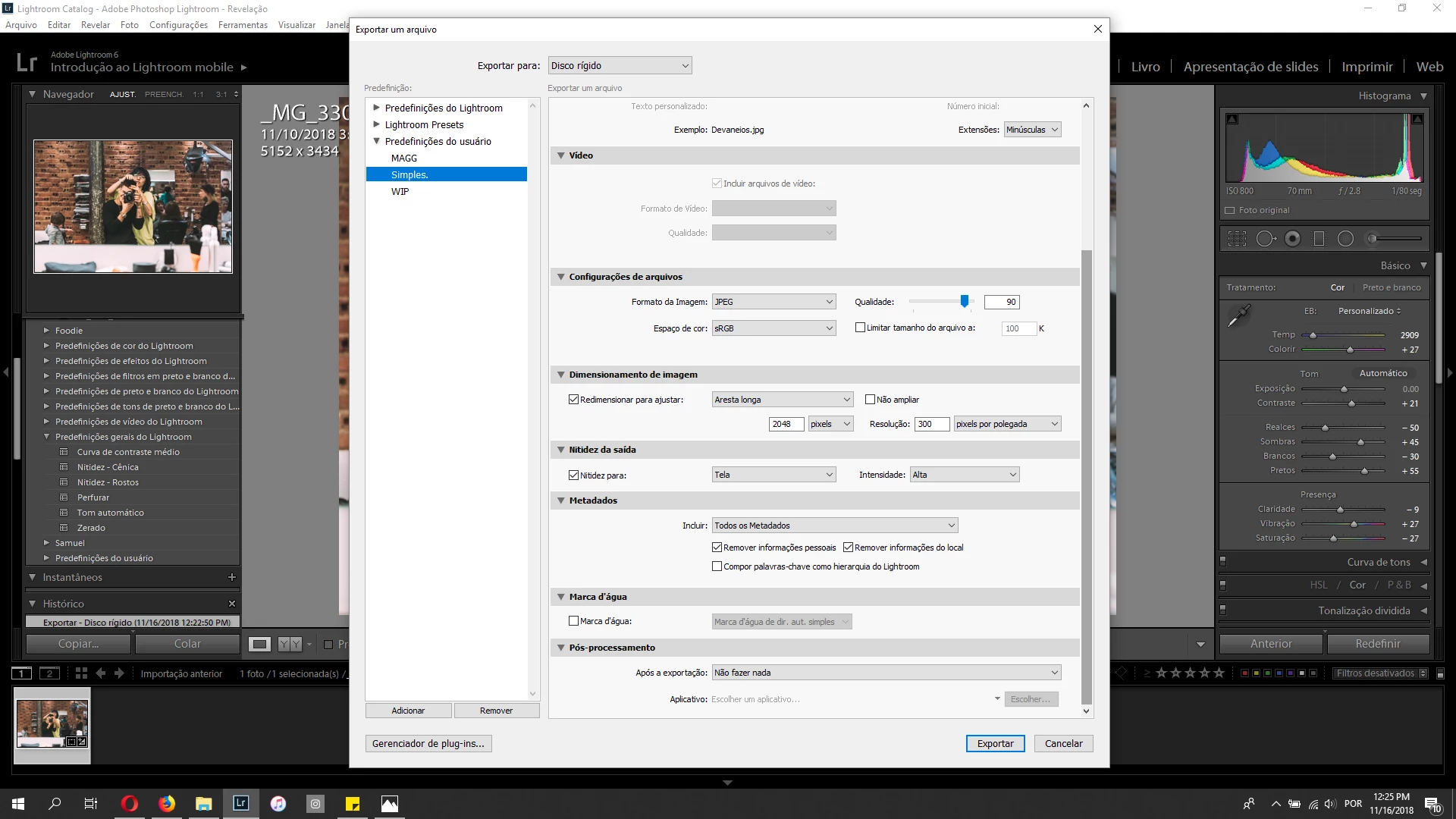Select the MAGG user preset
This screenshot has height=819, width=1456.
(404, 158)
